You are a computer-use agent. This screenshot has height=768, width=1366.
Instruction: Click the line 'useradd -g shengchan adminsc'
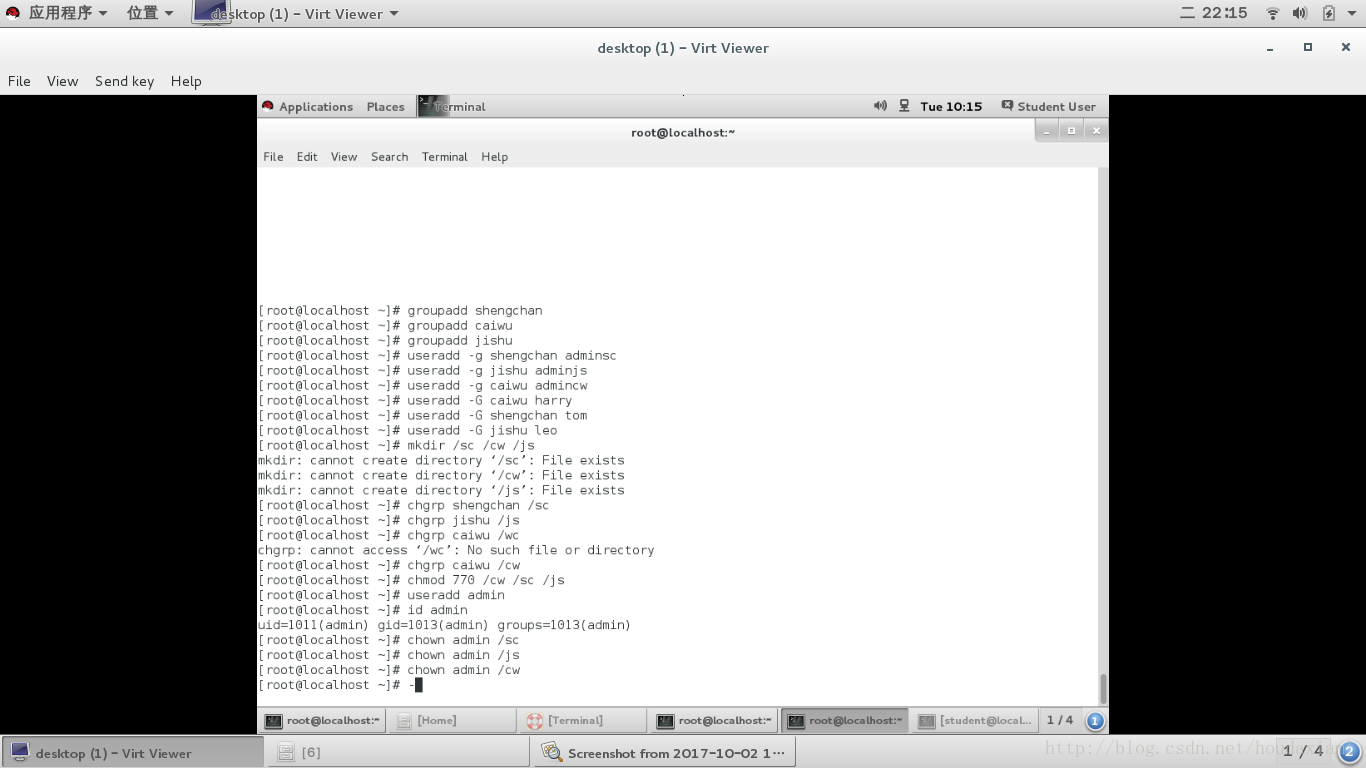[x=511, y=355]
